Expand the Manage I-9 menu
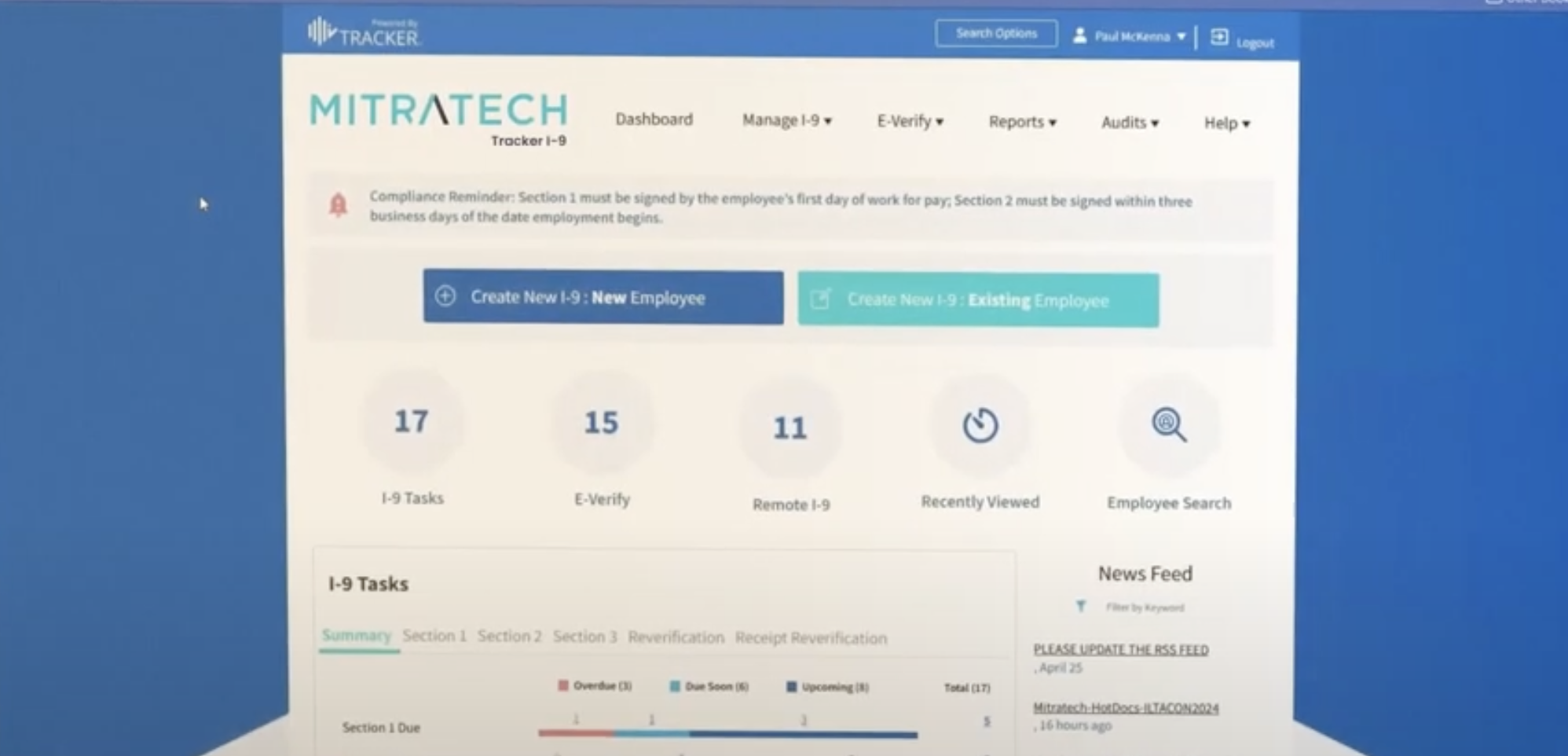 (x=786, y=120)
